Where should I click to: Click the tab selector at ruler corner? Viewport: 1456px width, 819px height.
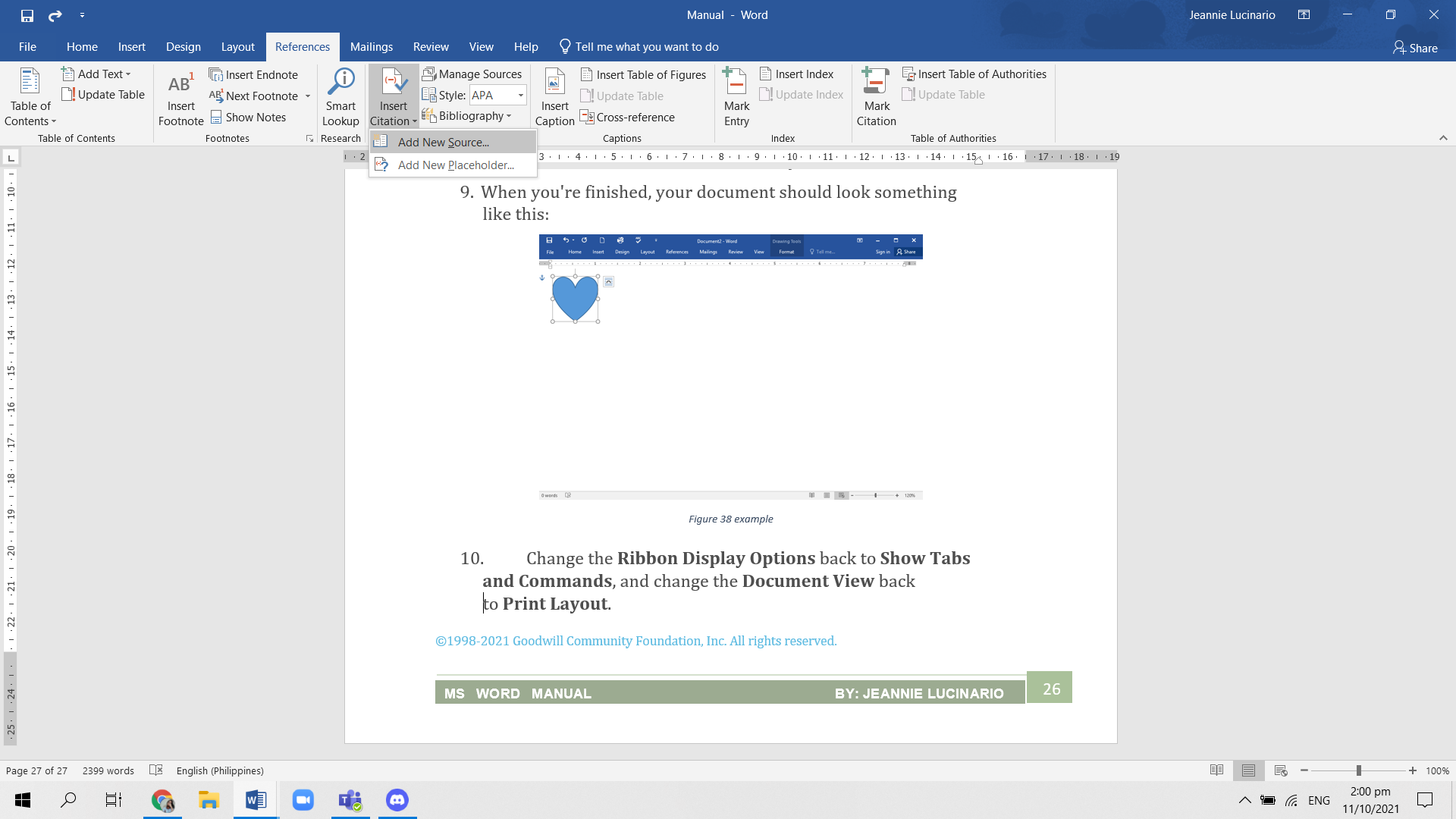tap(11, 158)
